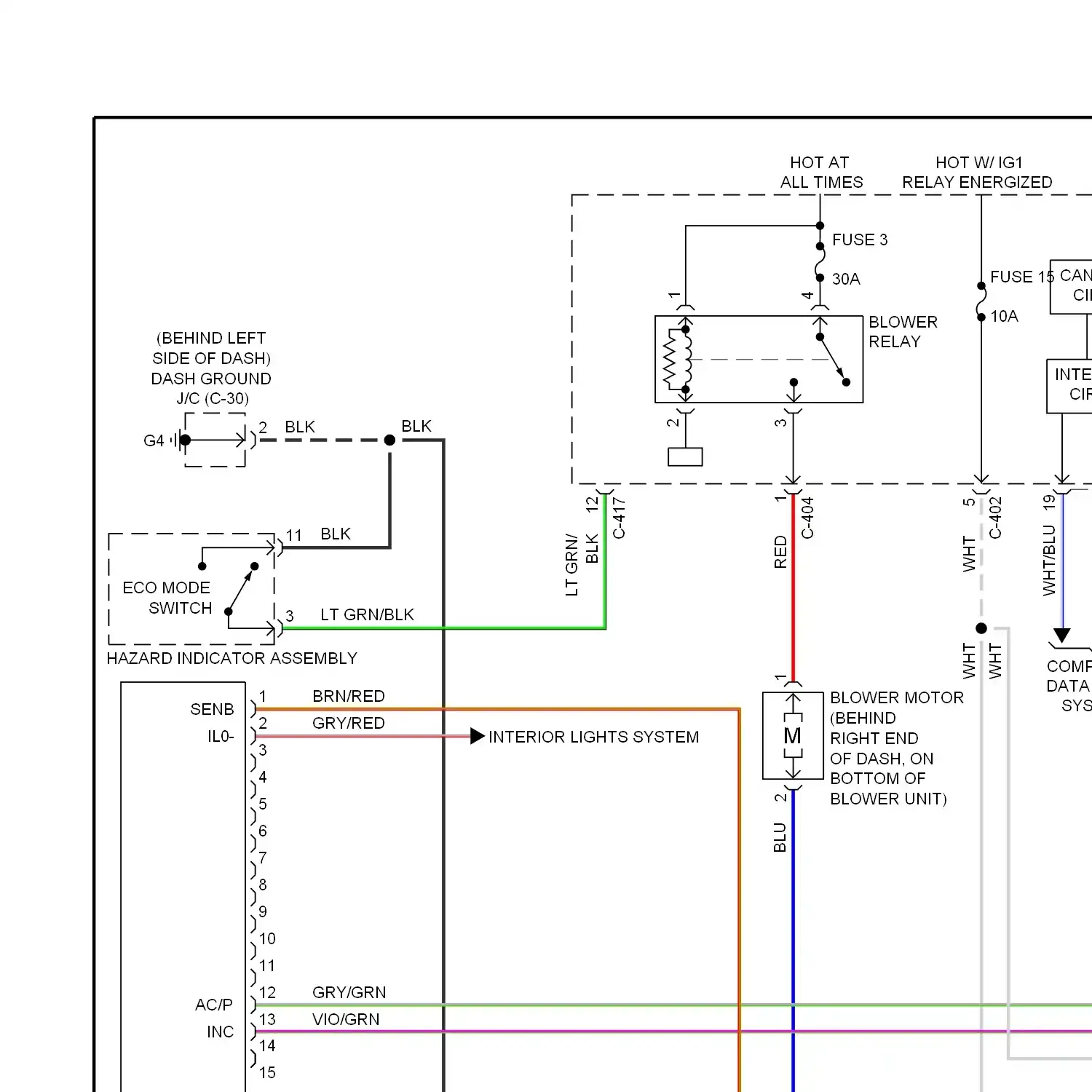Click the "C-417" connector label
The height and width of the screenshot is (1092, 1092).
point(619,518)
